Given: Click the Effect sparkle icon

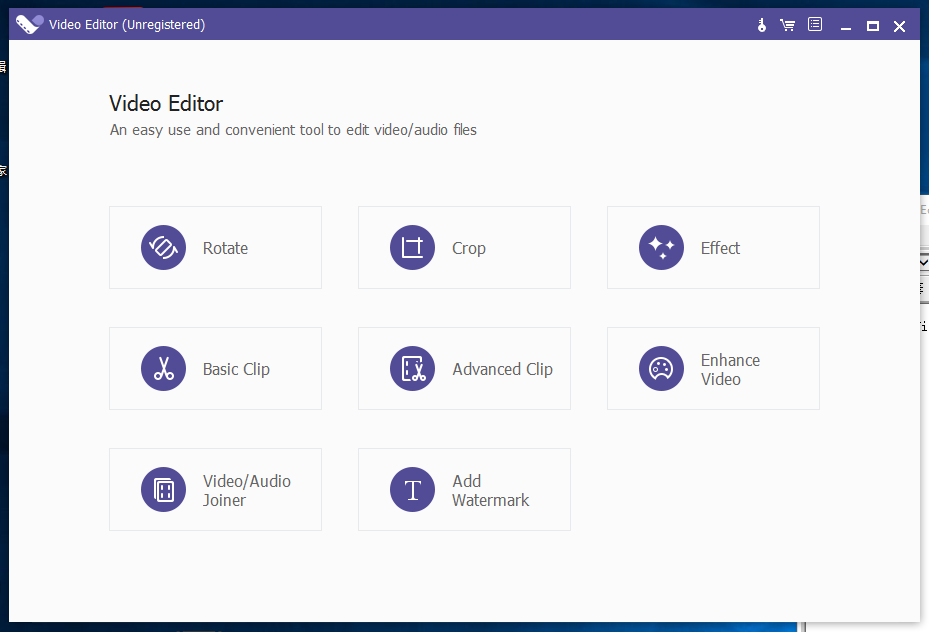Looking at the screenshot, I should pos(661,248).
